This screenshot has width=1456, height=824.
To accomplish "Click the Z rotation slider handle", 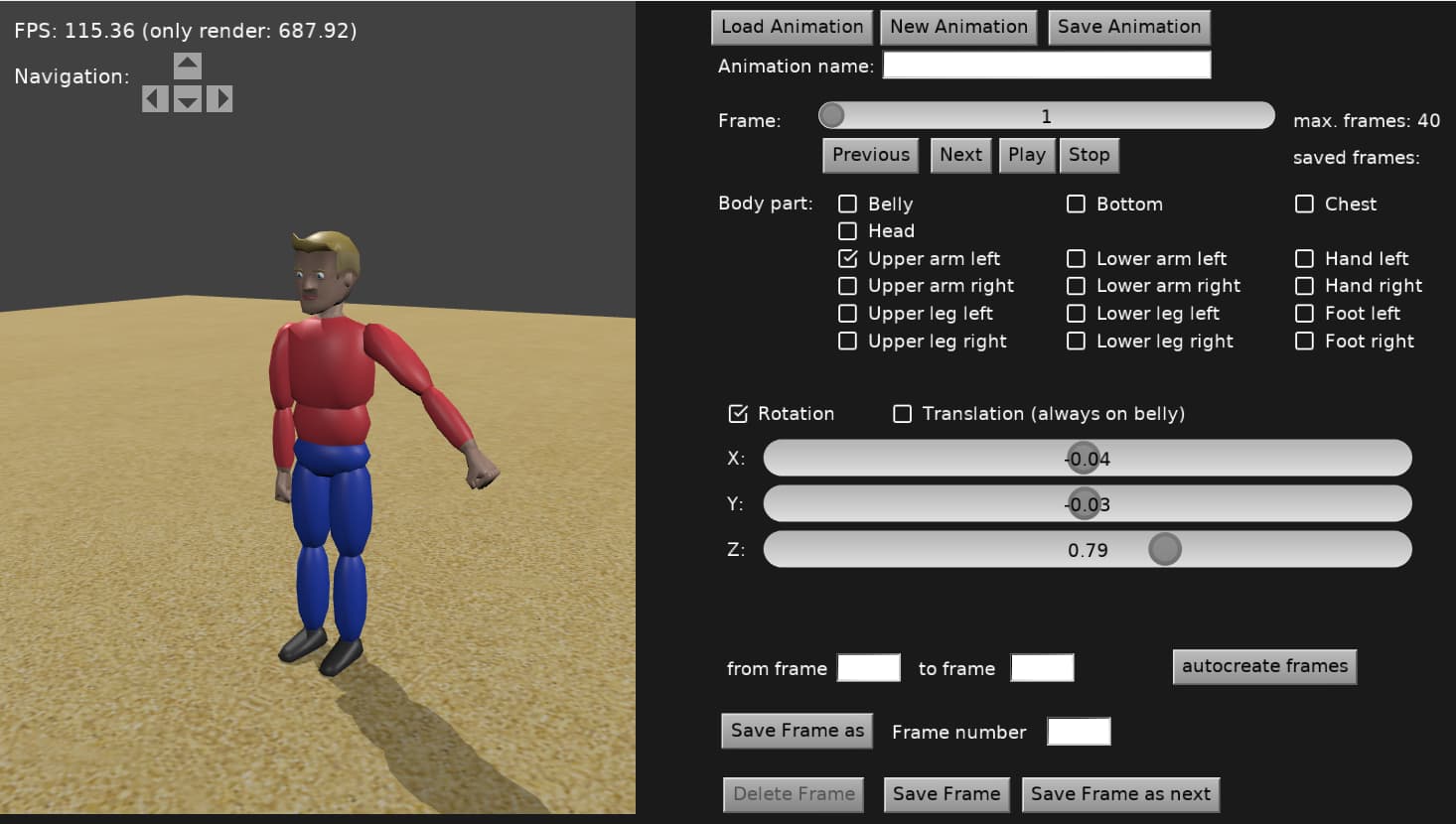I will point(1164,549).
